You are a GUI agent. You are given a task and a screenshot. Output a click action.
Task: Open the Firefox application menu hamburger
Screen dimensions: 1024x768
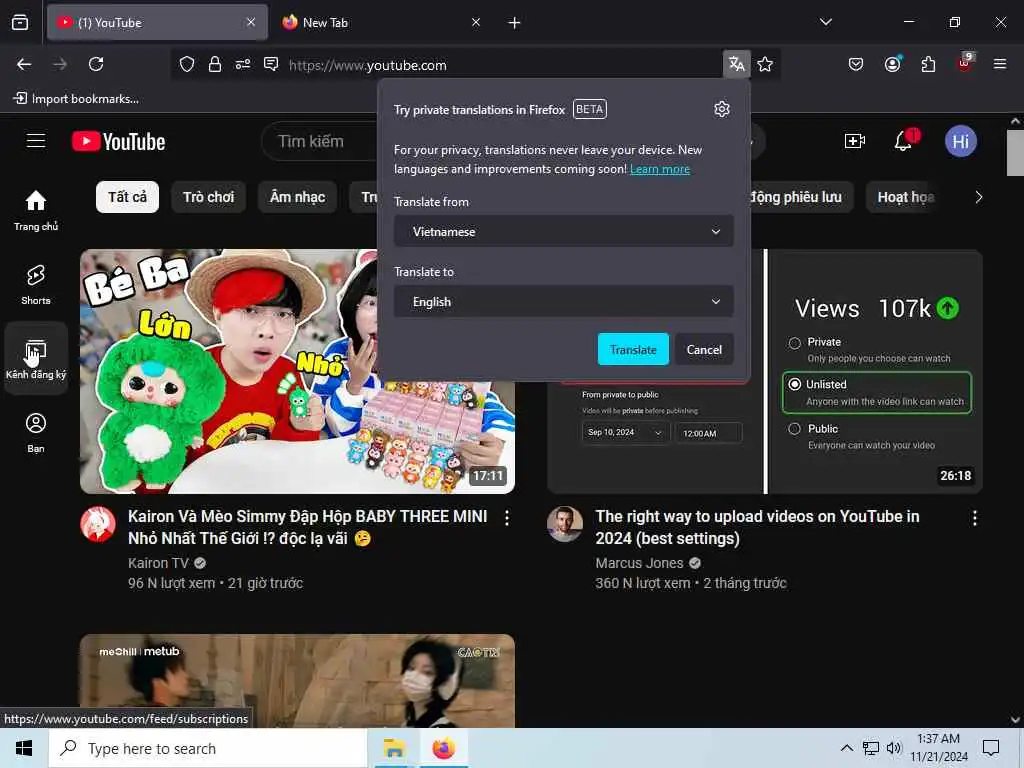click(x=1000, y=64)
